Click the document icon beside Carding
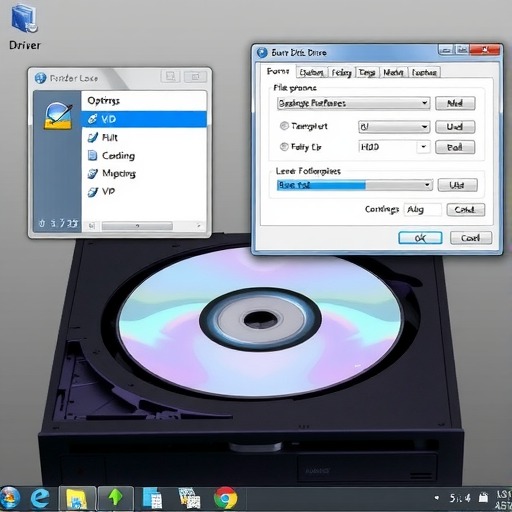 92,155
